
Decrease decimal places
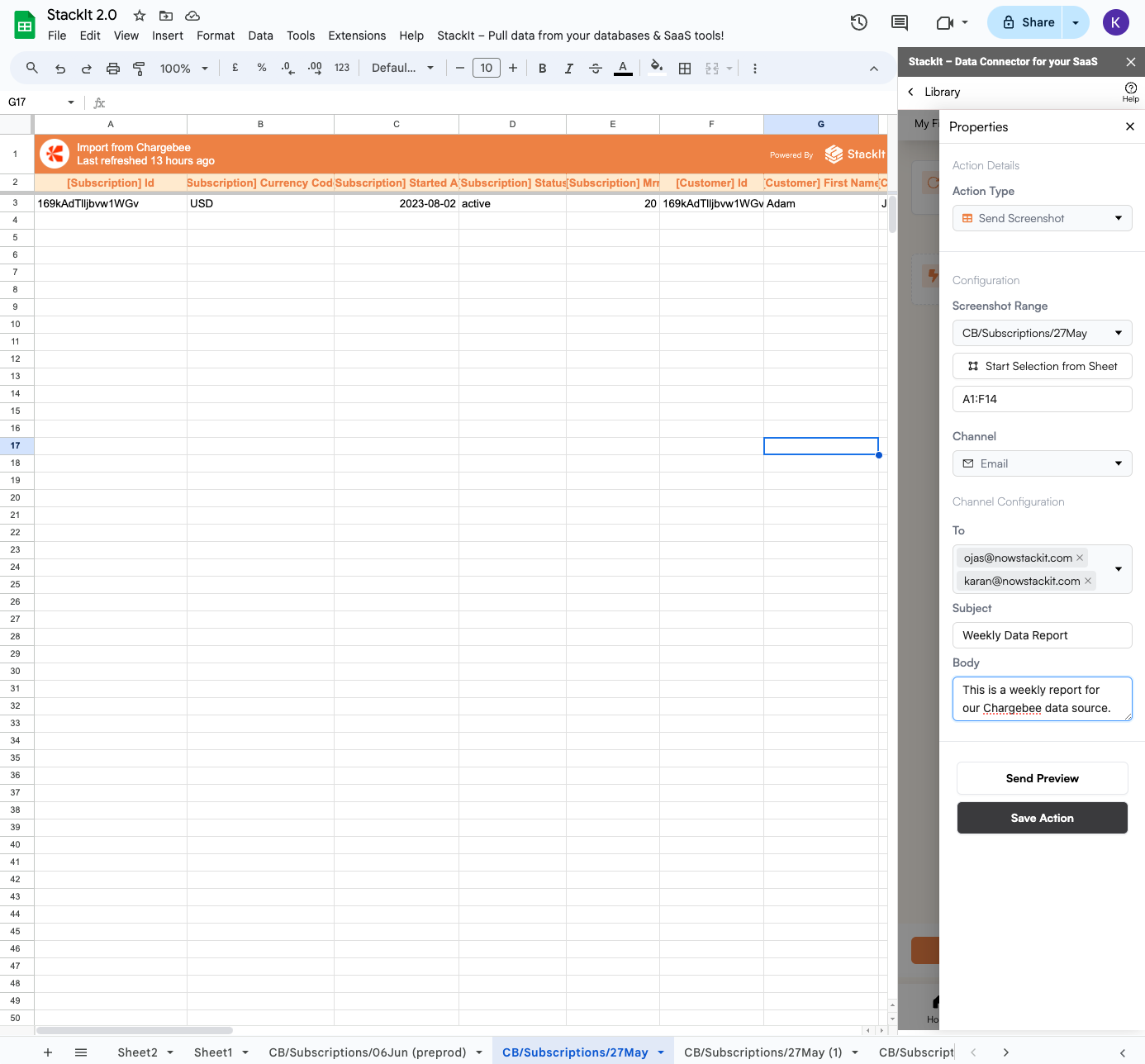point(287,68)
